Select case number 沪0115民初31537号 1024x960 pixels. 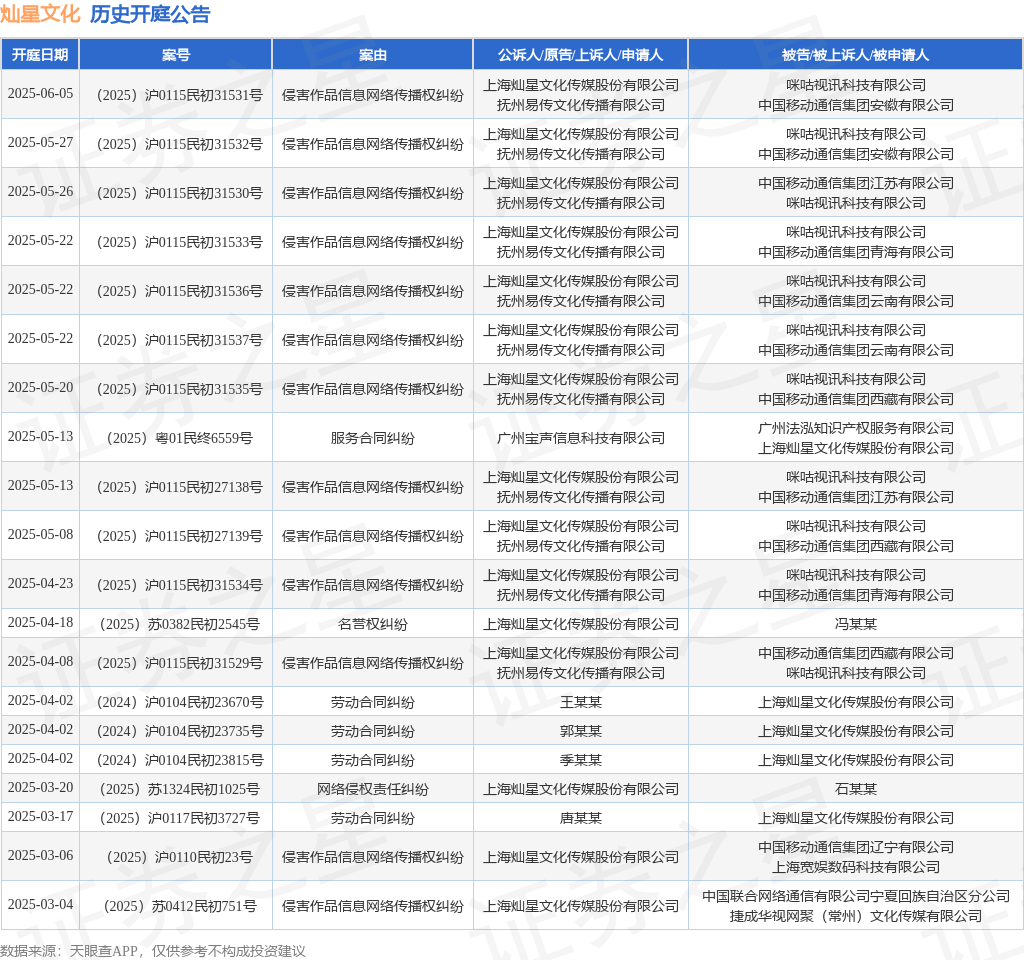click(180, 340)
